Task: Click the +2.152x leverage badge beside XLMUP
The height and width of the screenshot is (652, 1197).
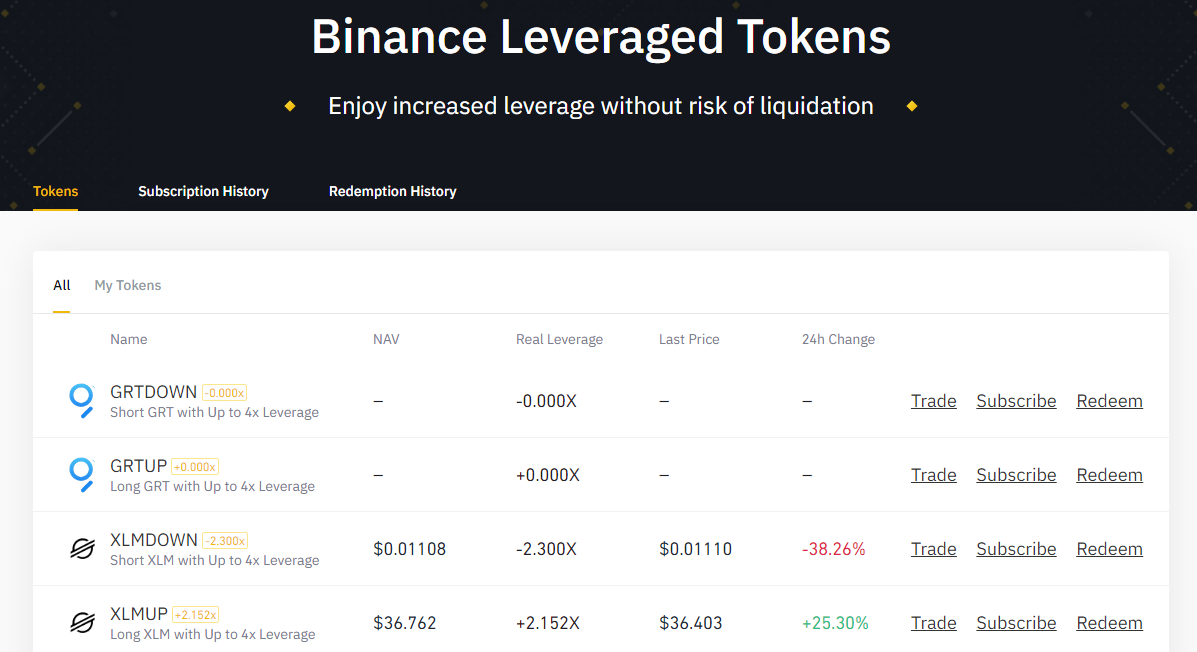Action: click(x=196, y=615)
